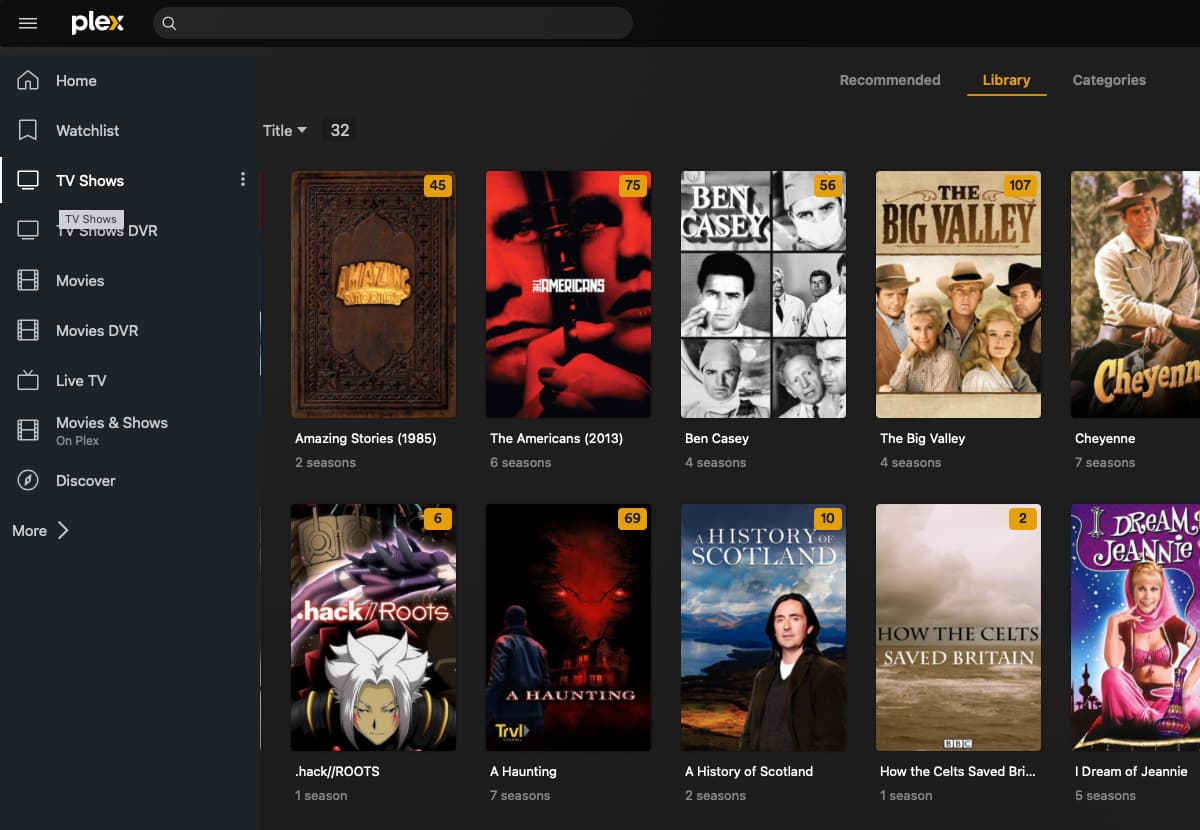The width and height of the screenshot is (1200, 830).
Task: Click the 'A Haunting' title text
Action: pos(523,771)
